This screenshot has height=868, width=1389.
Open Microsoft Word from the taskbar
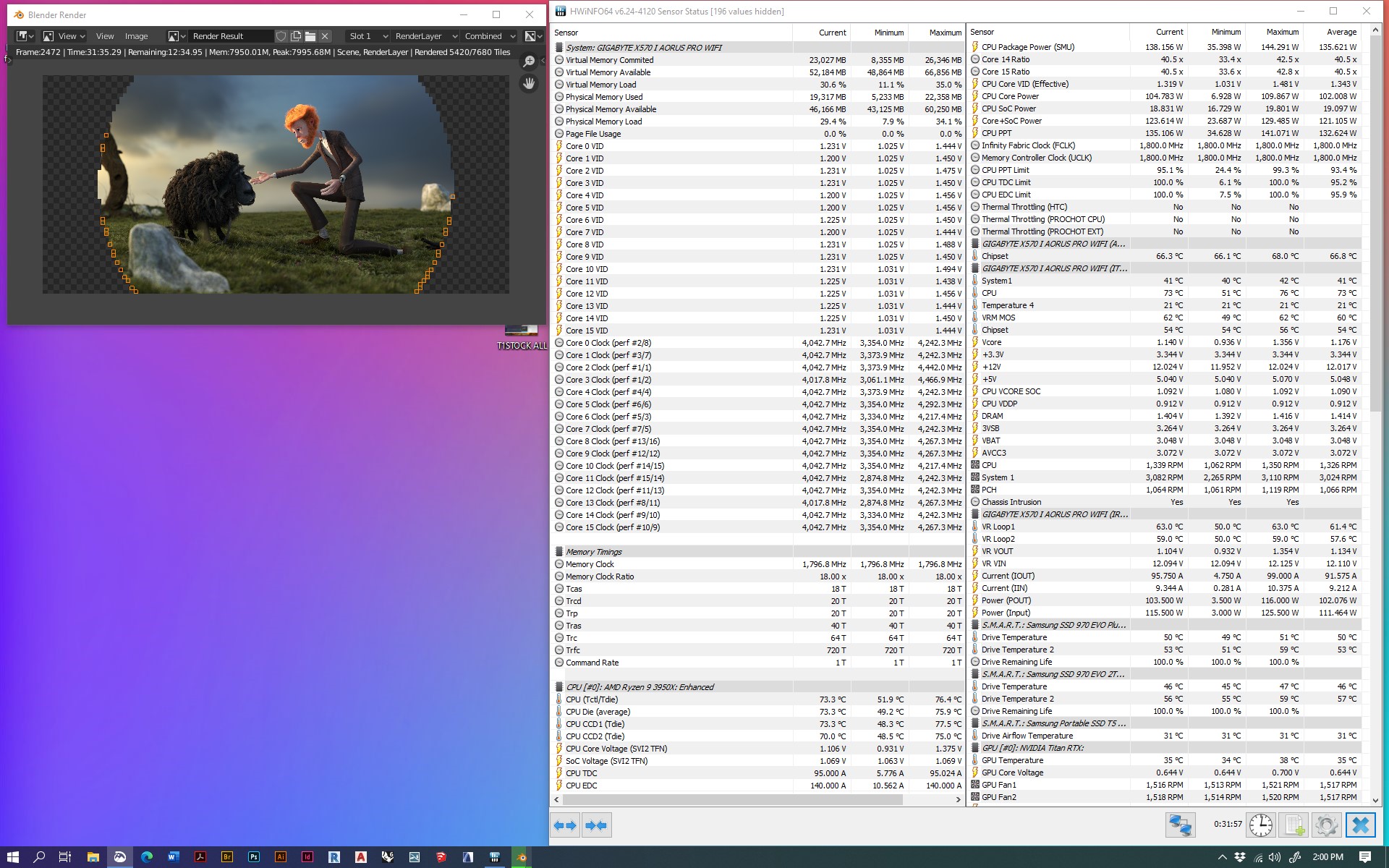point(174,857)
